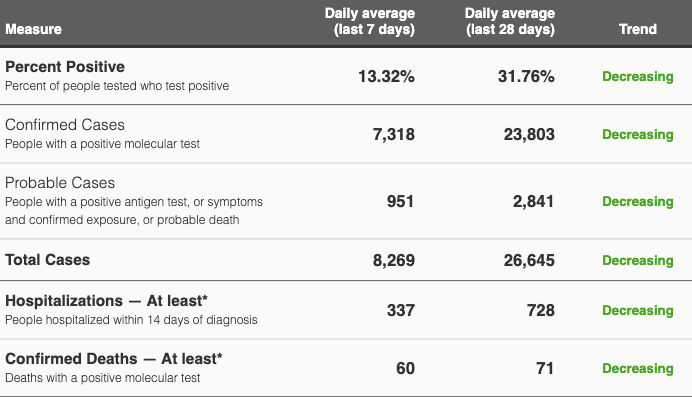The height and width of the screenshot is (397, 692).
Task: Select the 71 deaths 28-day value
Action: [545, 368]
